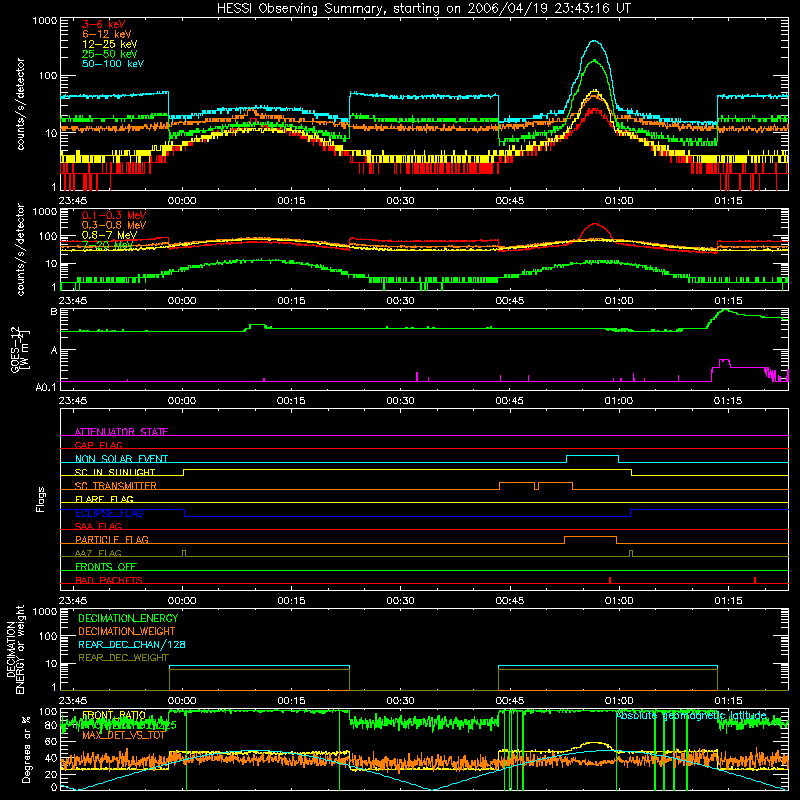Click the "REAR_DEC_WEIGHT" legend label
The image size is (800, 800).
[x=123, y=658]
